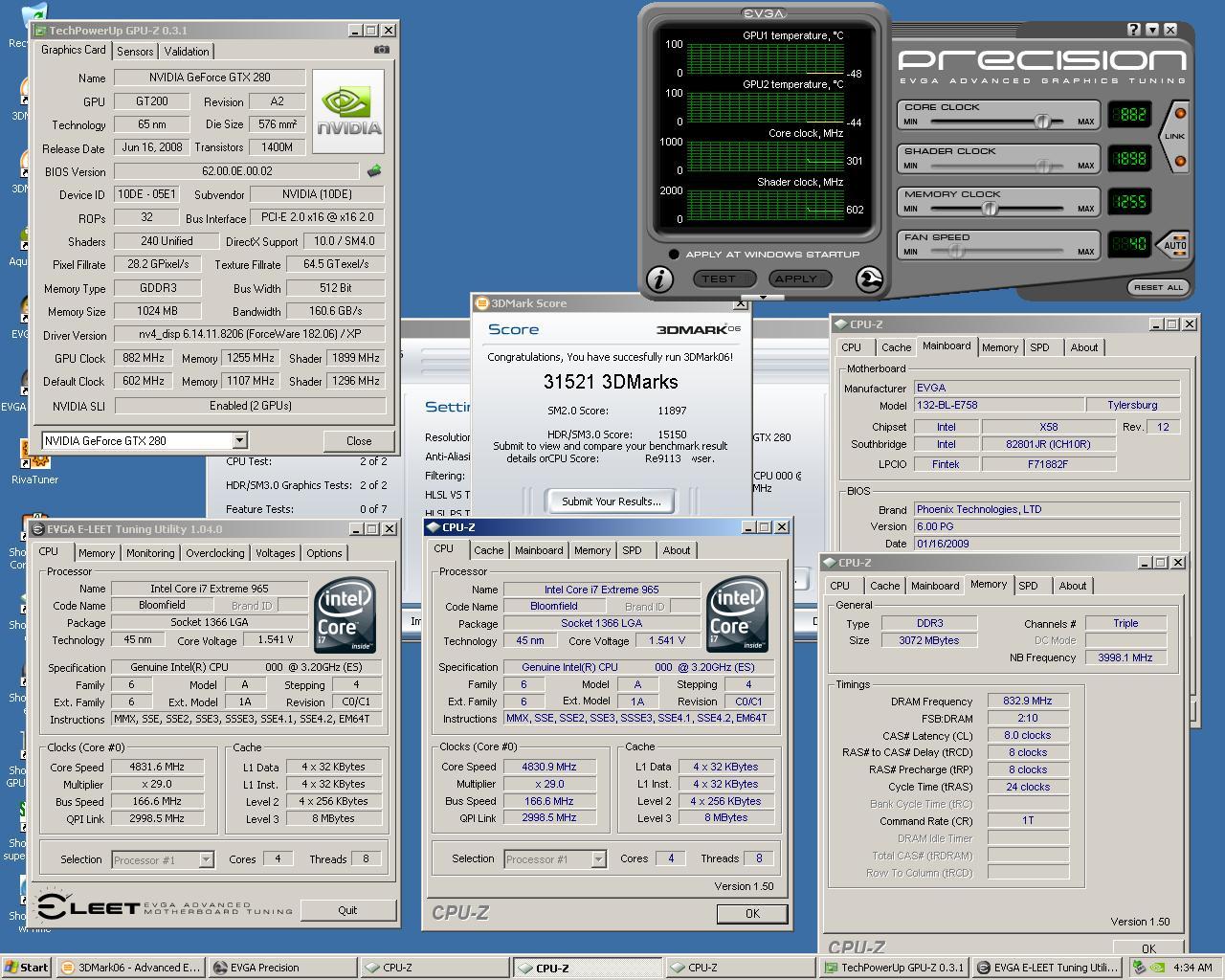Click the Intel Core i7 logo in E-LEET
Image resolution: width=1225 pixels, height=980 pixels.
pos(345,613)
